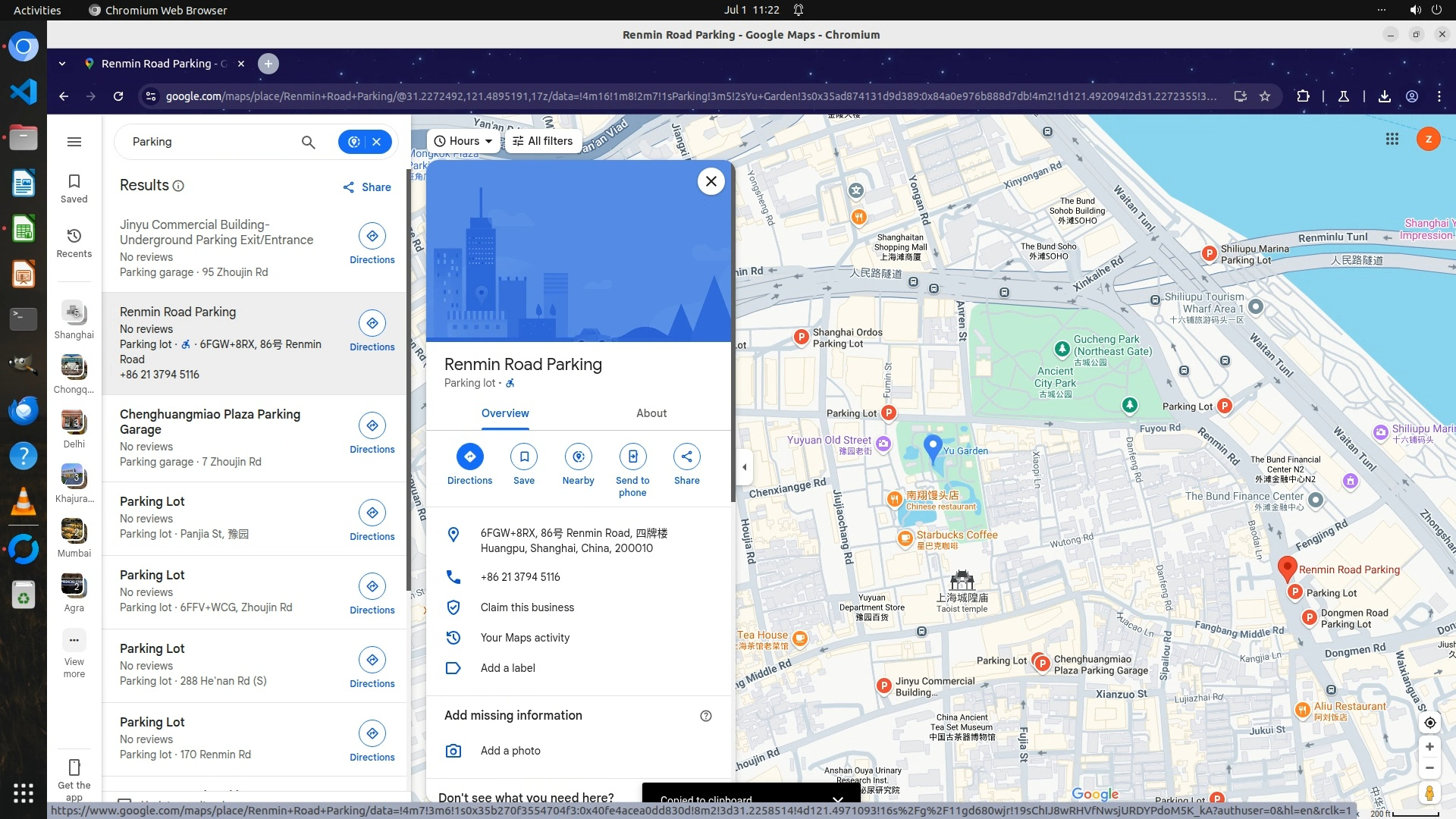The width and height of the screenshot is (1456, 819).
Task: Click Send to phone icon
Action: [632, 457]
